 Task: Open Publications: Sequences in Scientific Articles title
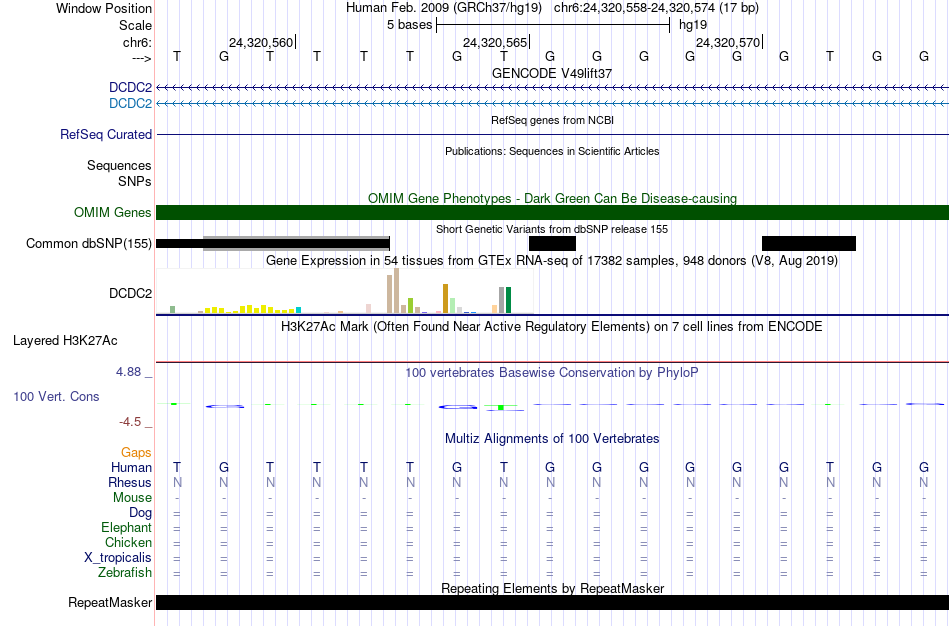552,151
